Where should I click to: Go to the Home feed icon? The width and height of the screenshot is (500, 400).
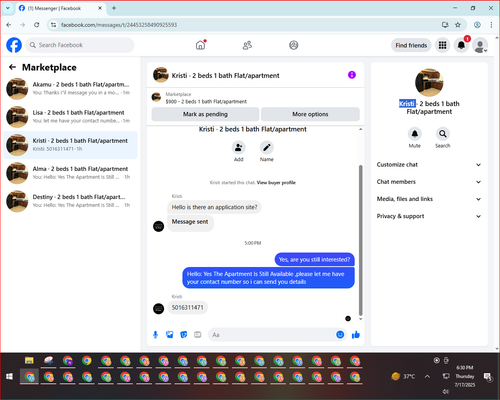200,45
